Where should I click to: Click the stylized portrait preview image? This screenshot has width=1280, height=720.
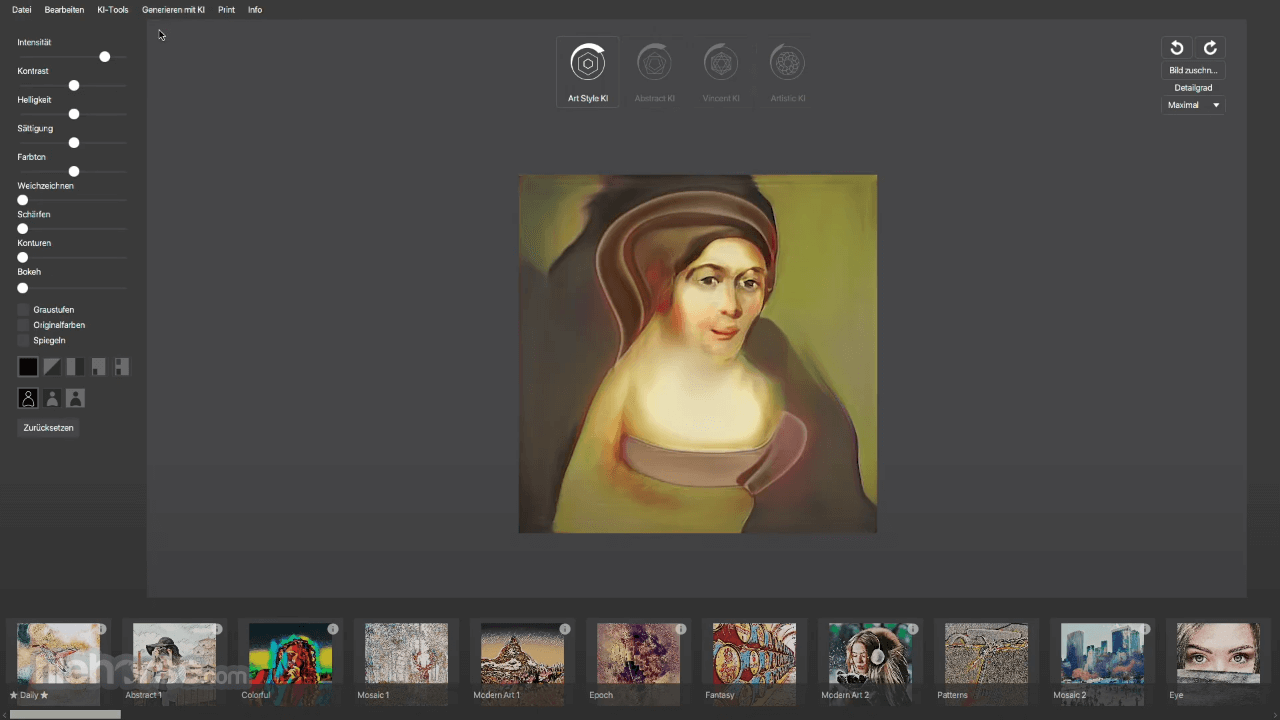point(698,354)
